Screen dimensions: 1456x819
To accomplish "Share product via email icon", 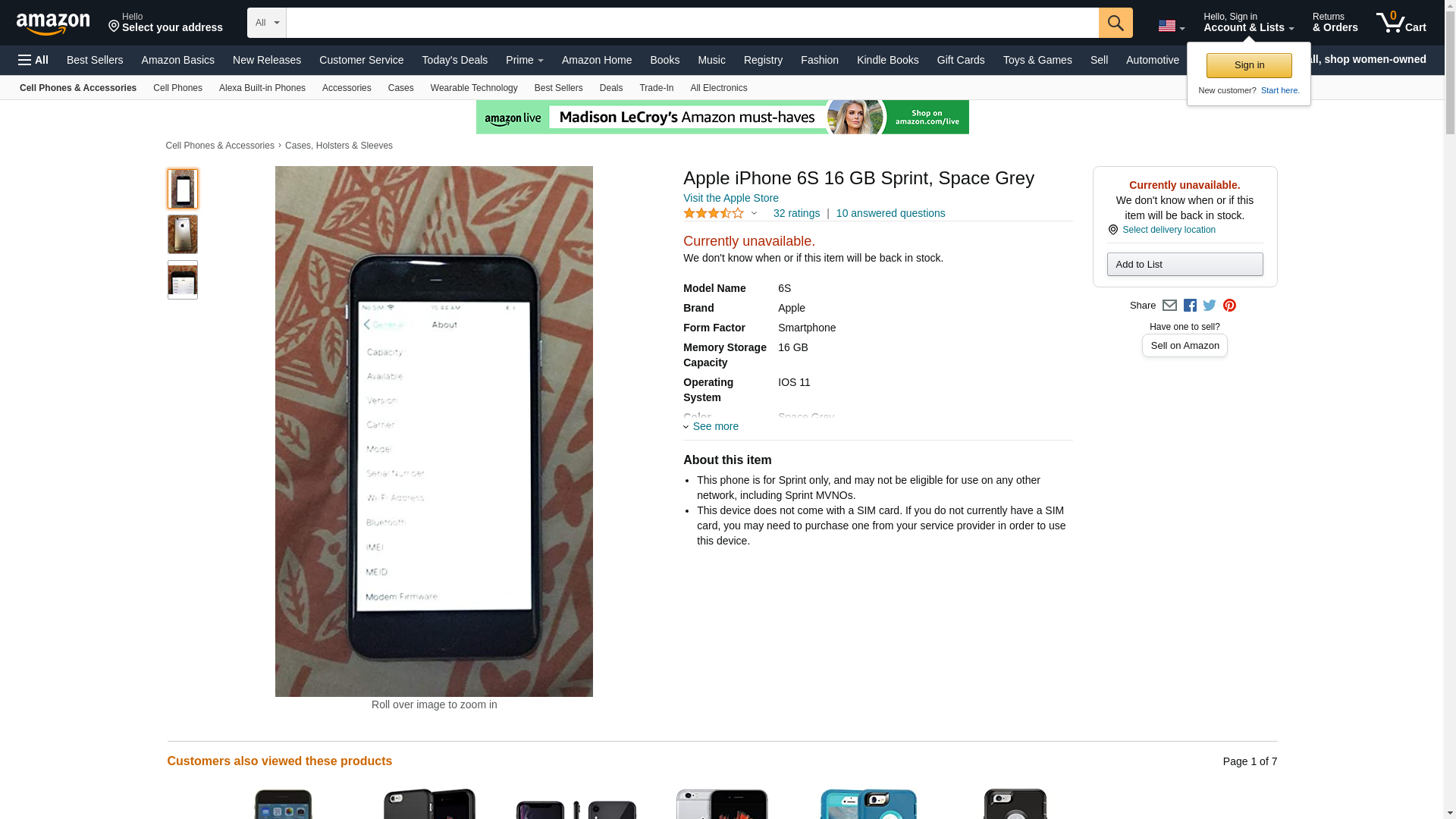I will tap(1169, 306).
